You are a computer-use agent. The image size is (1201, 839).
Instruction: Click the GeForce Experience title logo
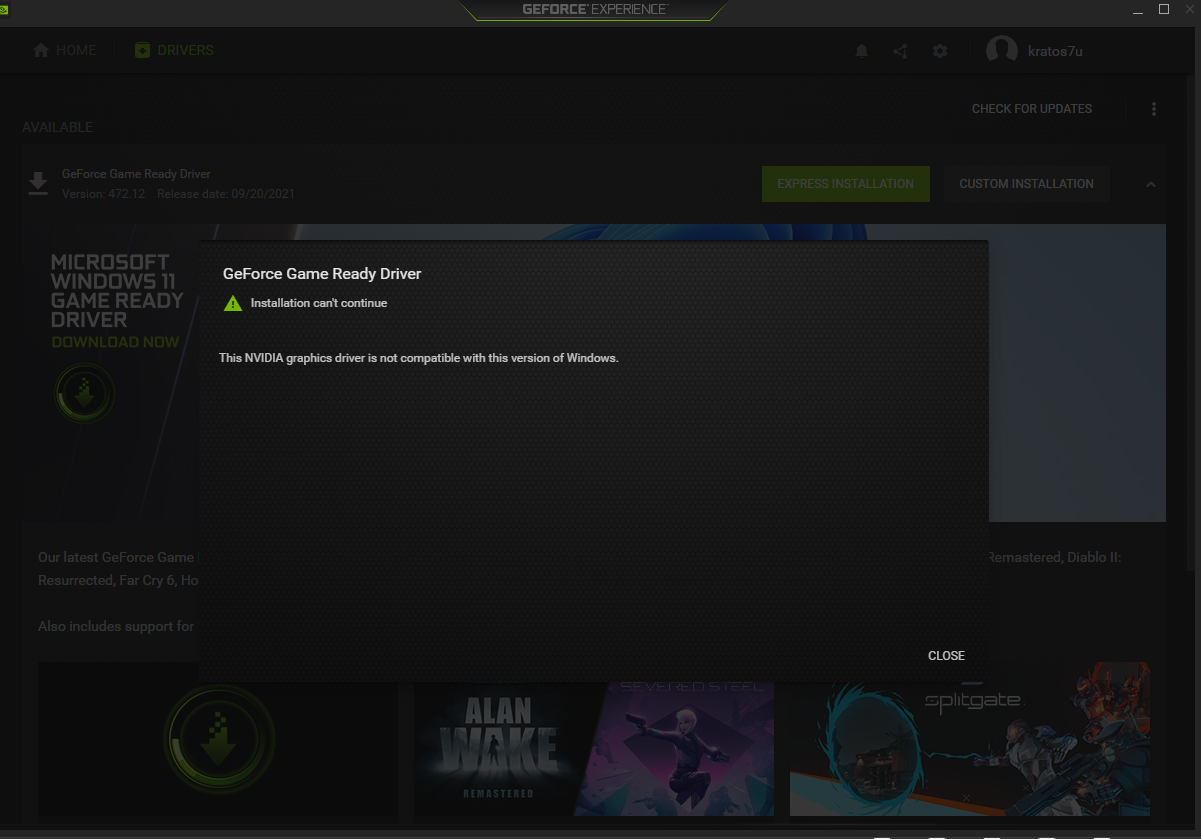click(594, 9)
